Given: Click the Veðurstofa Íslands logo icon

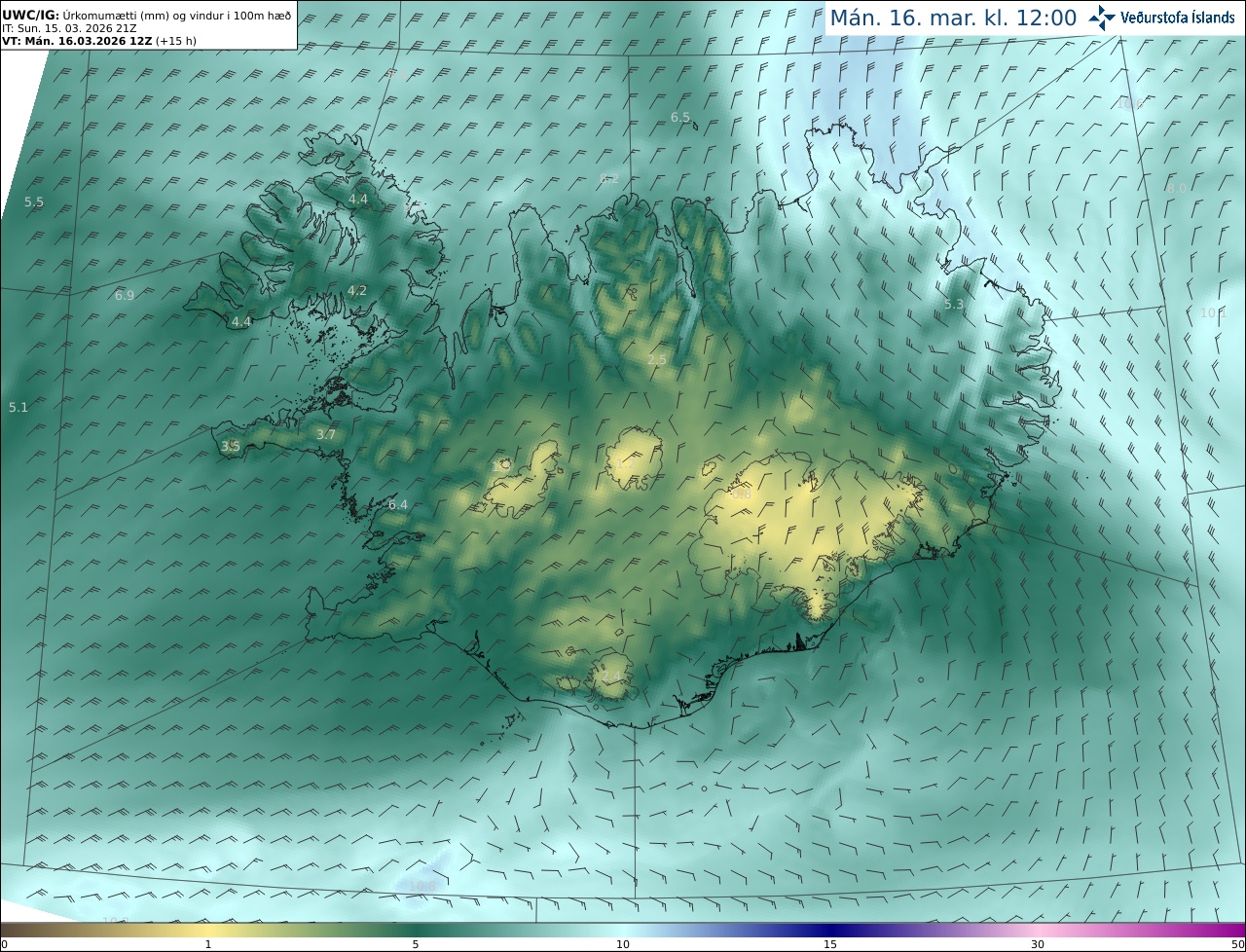Looking at the screenshot, I should (x=1102, y=18).
